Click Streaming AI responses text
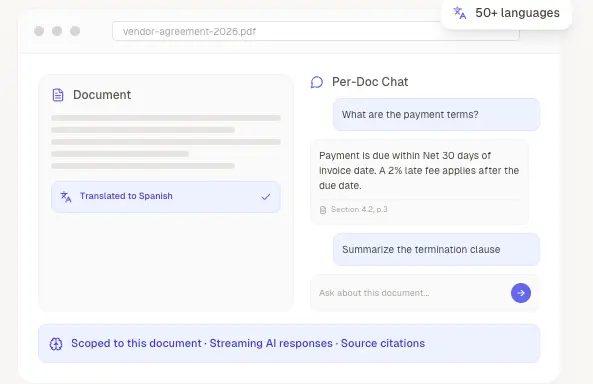Screen dimensions: 593x384 (271, 343)
